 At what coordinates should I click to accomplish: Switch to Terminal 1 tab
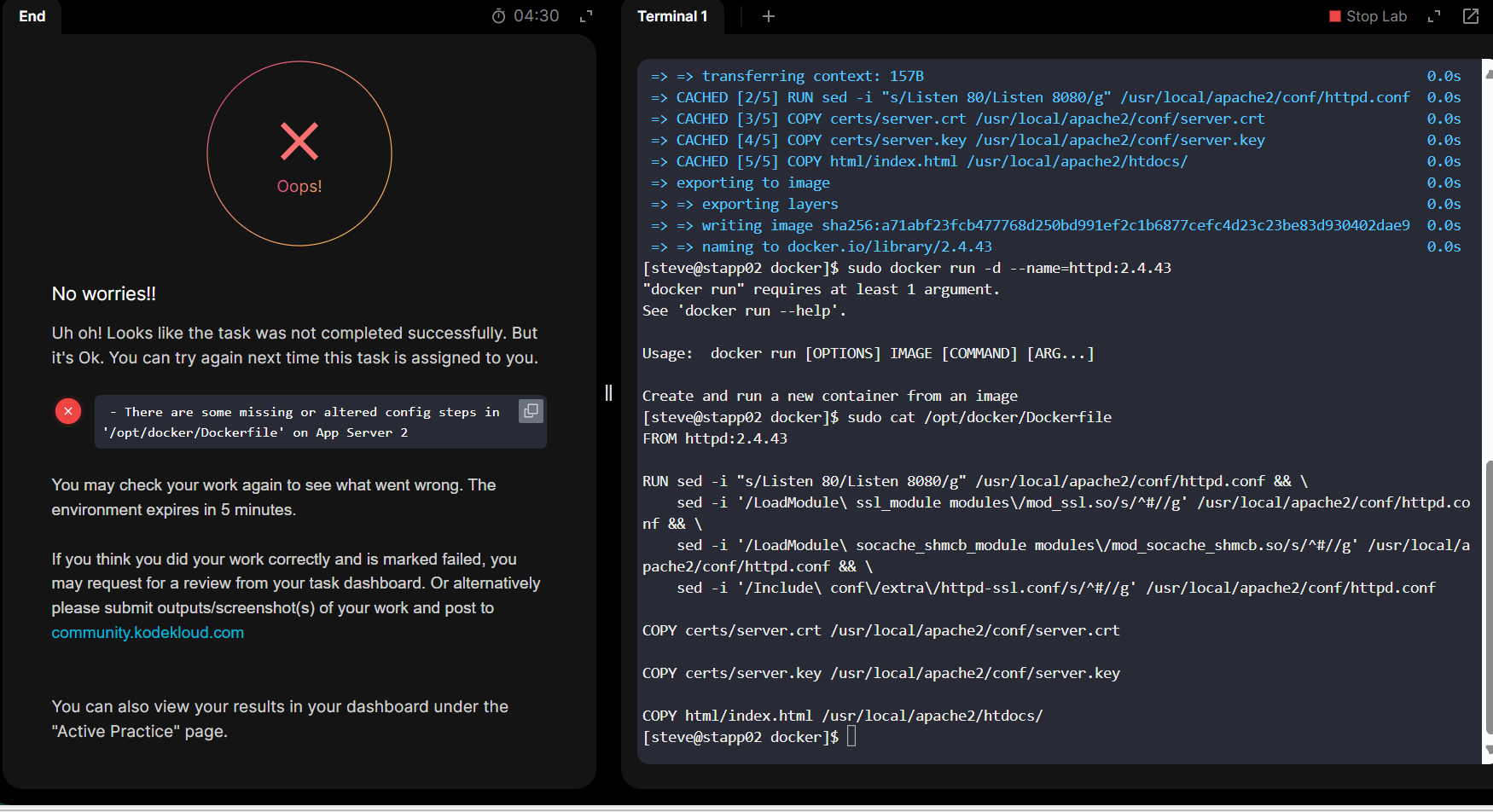672,16
